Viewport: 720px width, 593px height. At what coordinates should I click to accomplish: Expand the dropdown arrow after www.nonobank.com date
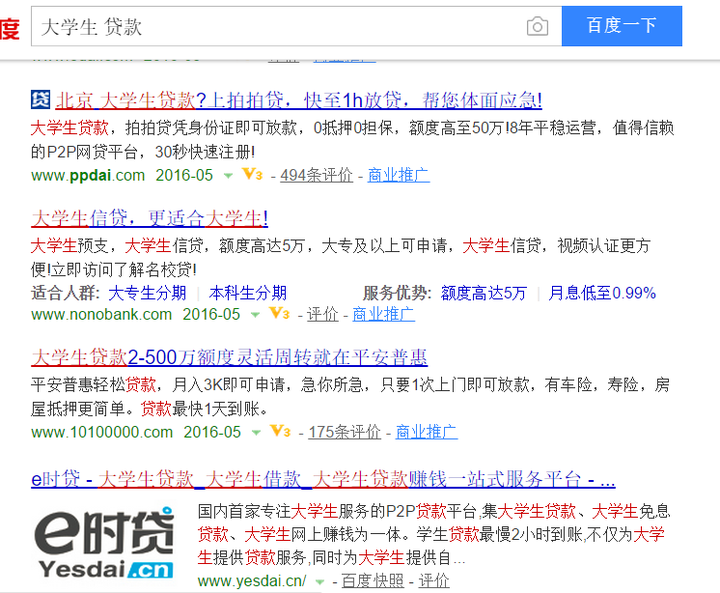click(255, 315)
